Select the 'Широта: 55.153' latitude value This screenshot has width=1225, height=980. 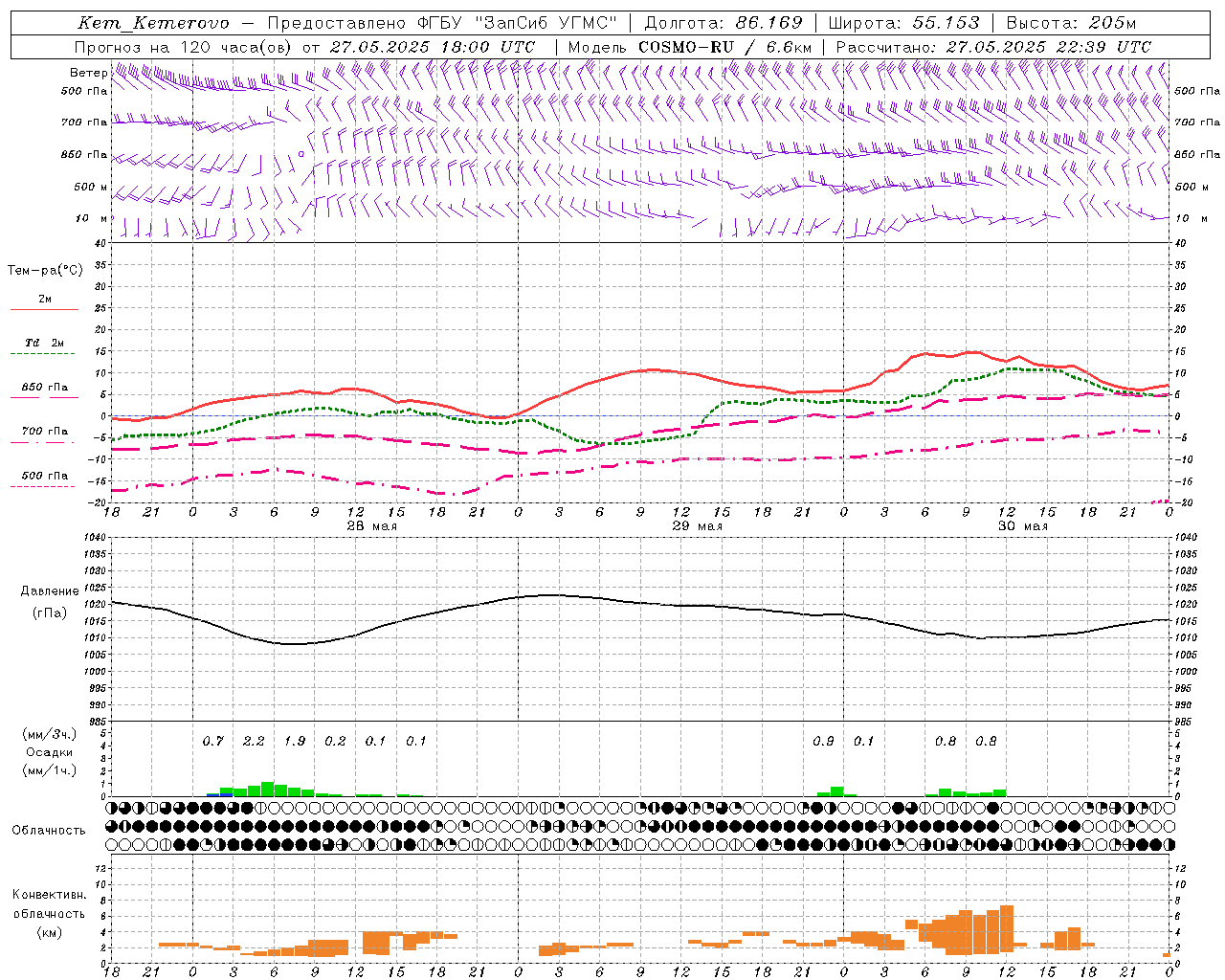(903, 23)
